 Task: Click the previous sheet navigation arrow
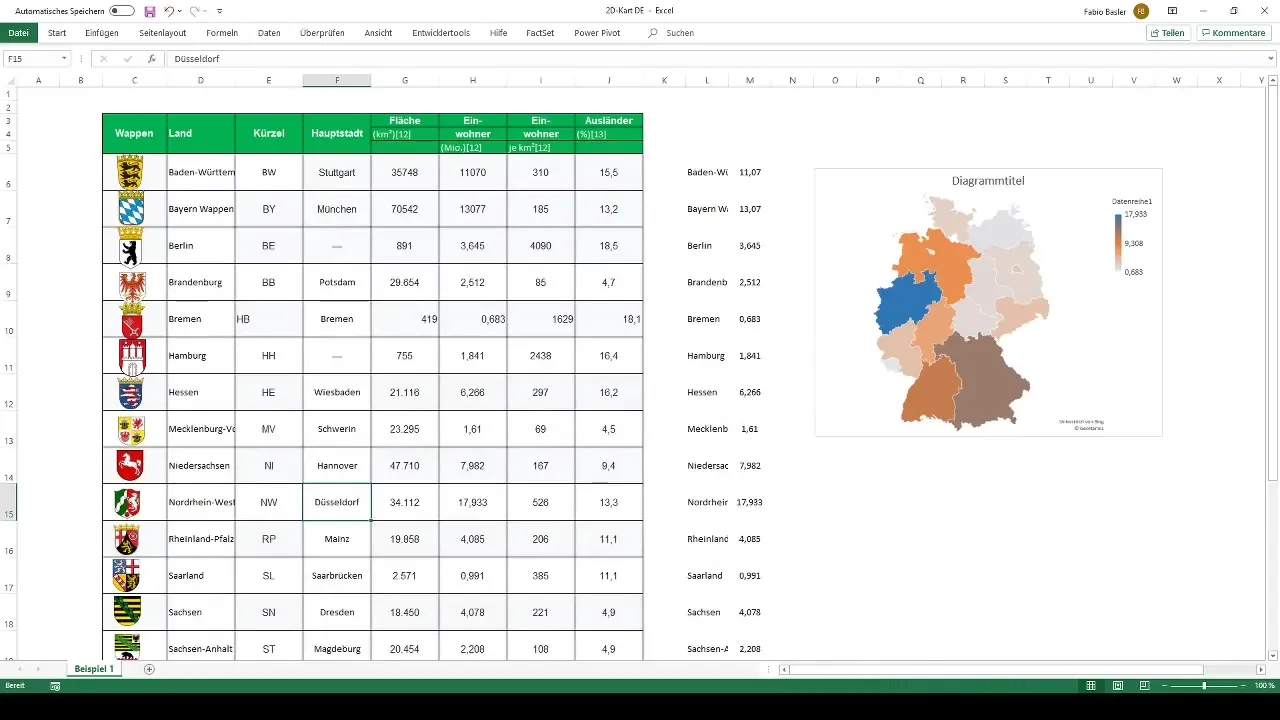tap(20, 669)
